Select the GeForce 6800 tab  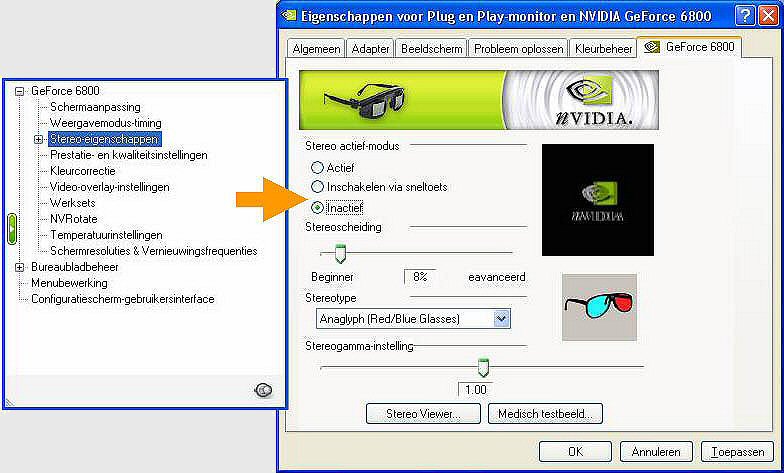coord(690,47)
